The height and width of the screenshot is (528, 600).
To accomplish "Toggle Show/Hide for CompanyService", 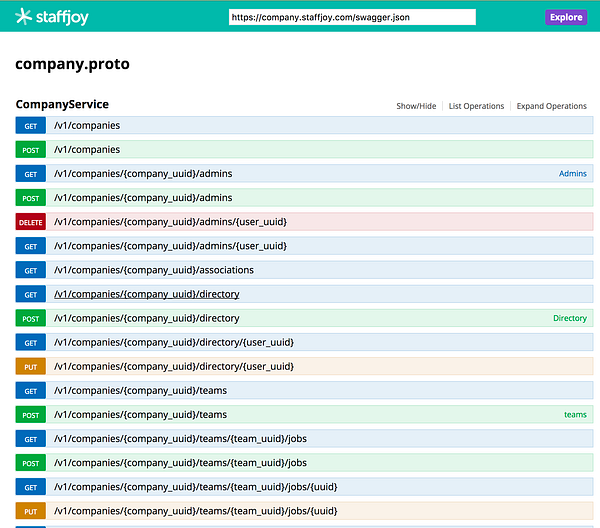I will coord(416,106).
